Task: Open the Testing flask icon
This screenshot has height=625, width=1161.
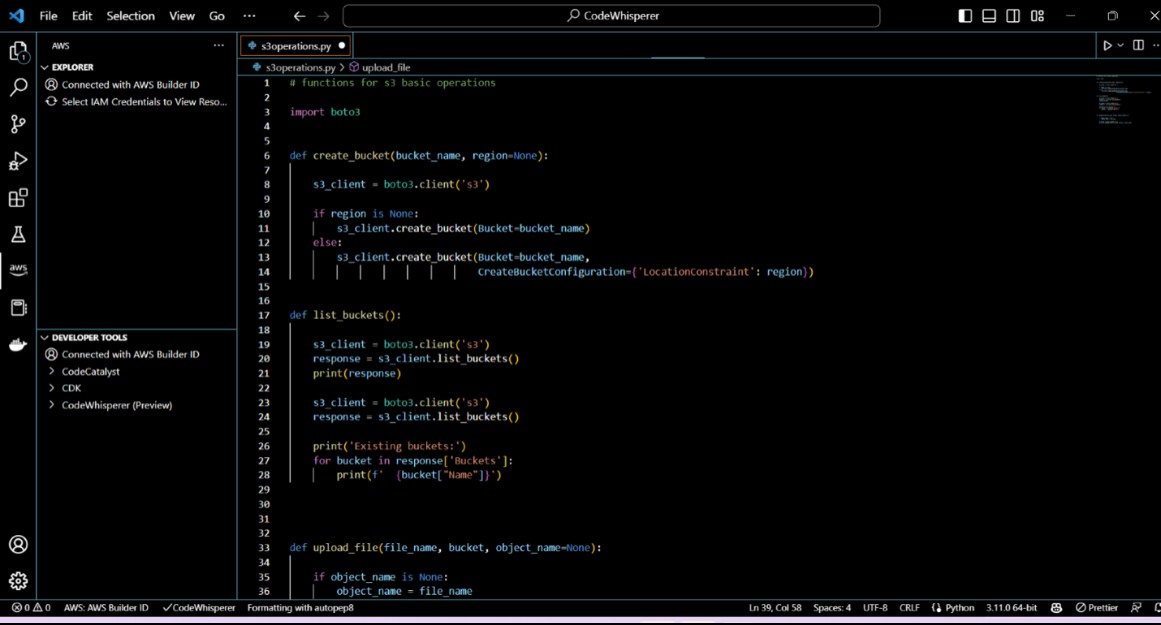Action: tap(18, 235)
